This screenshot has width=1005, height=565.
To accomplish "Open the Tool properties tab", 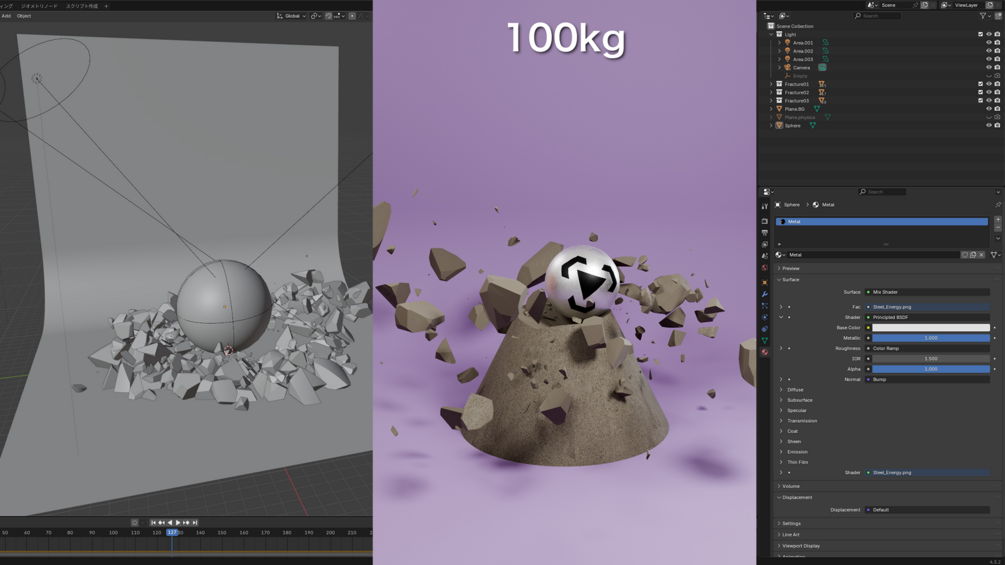I will [765, 206].
